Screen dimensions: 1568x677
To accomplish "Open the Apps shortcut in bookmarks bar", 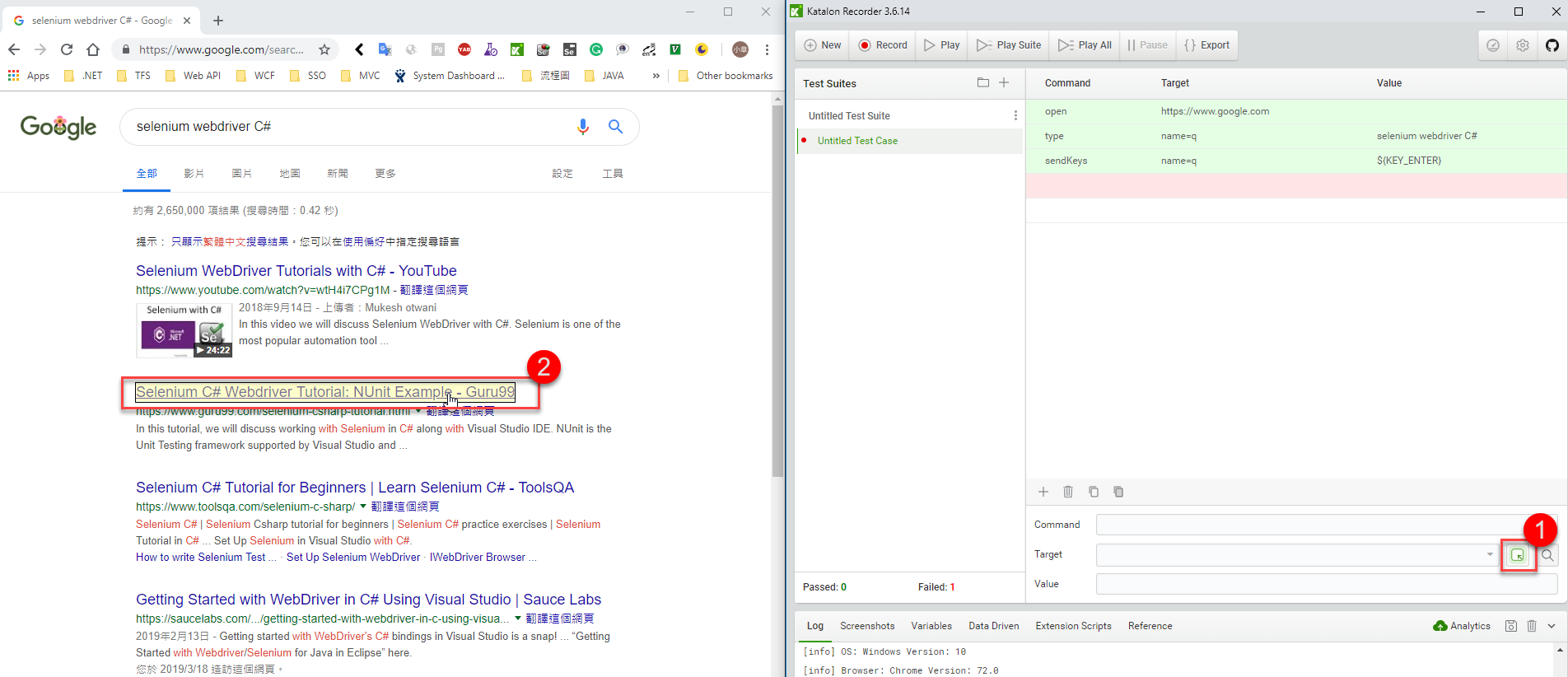I will (x=28, y=76).
